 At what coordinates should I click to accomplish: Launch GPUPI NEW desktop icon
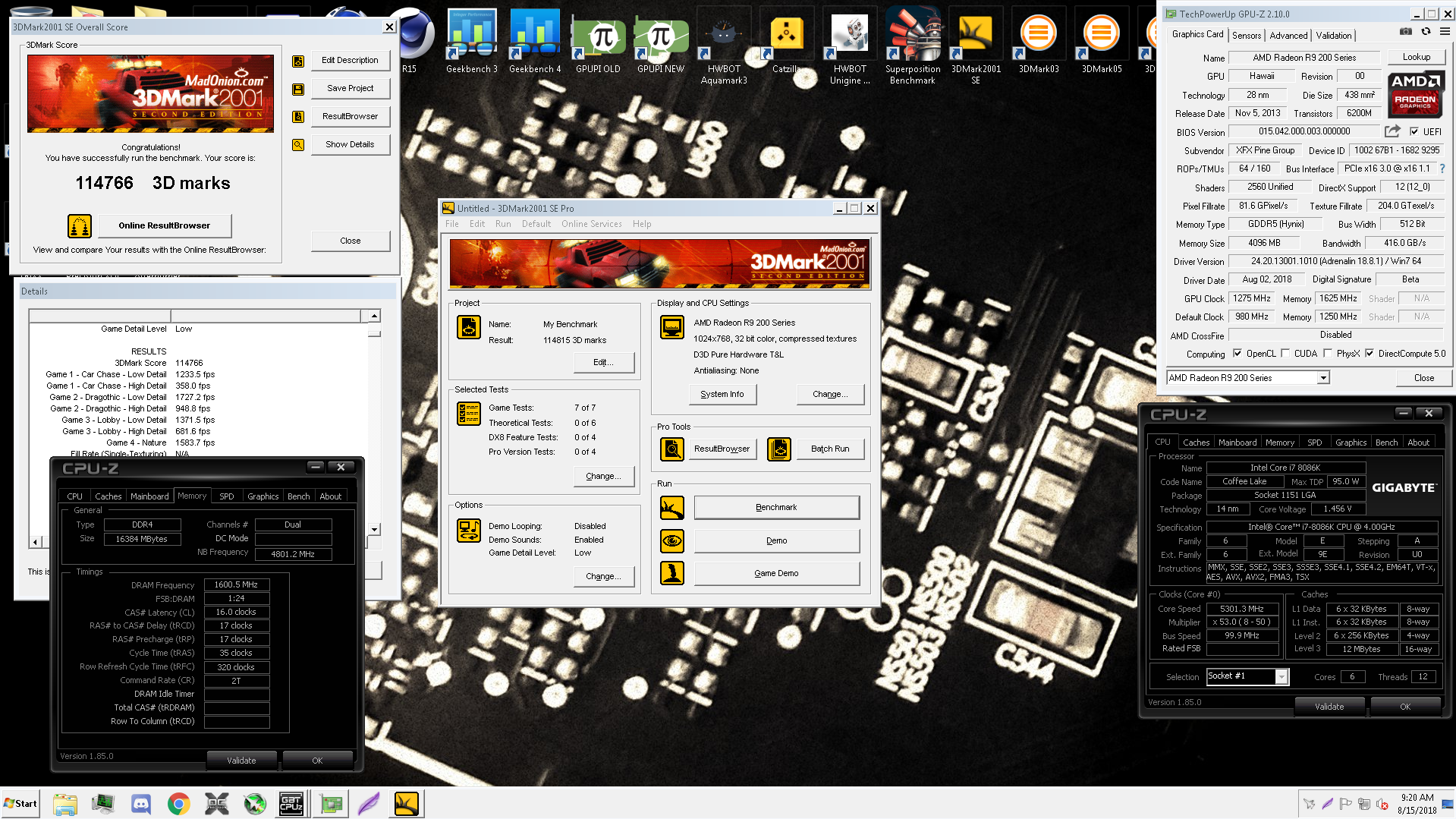click(x=661, y=42)
